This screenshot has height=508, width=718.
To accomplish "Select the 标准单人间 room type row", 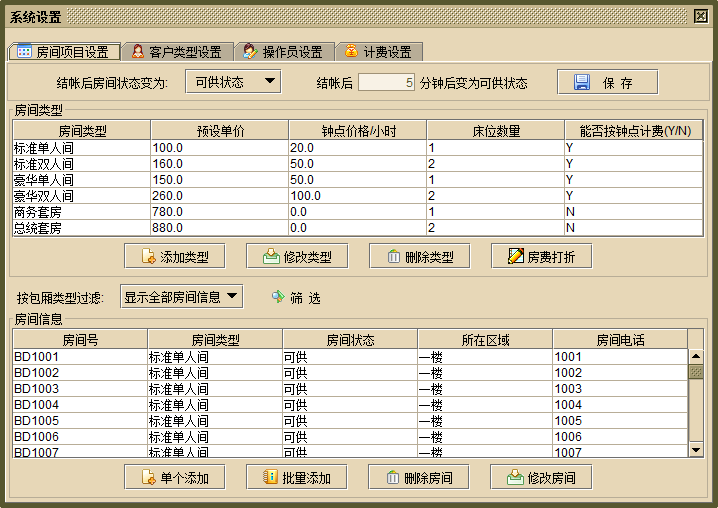I will [x=358, y=148].
